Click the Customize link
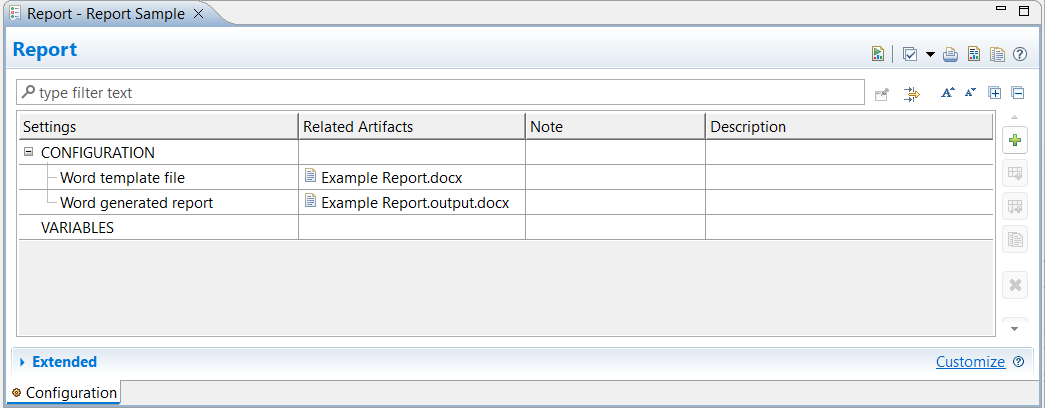This screenshot has height=408, width=1045. tap(970, 362)
